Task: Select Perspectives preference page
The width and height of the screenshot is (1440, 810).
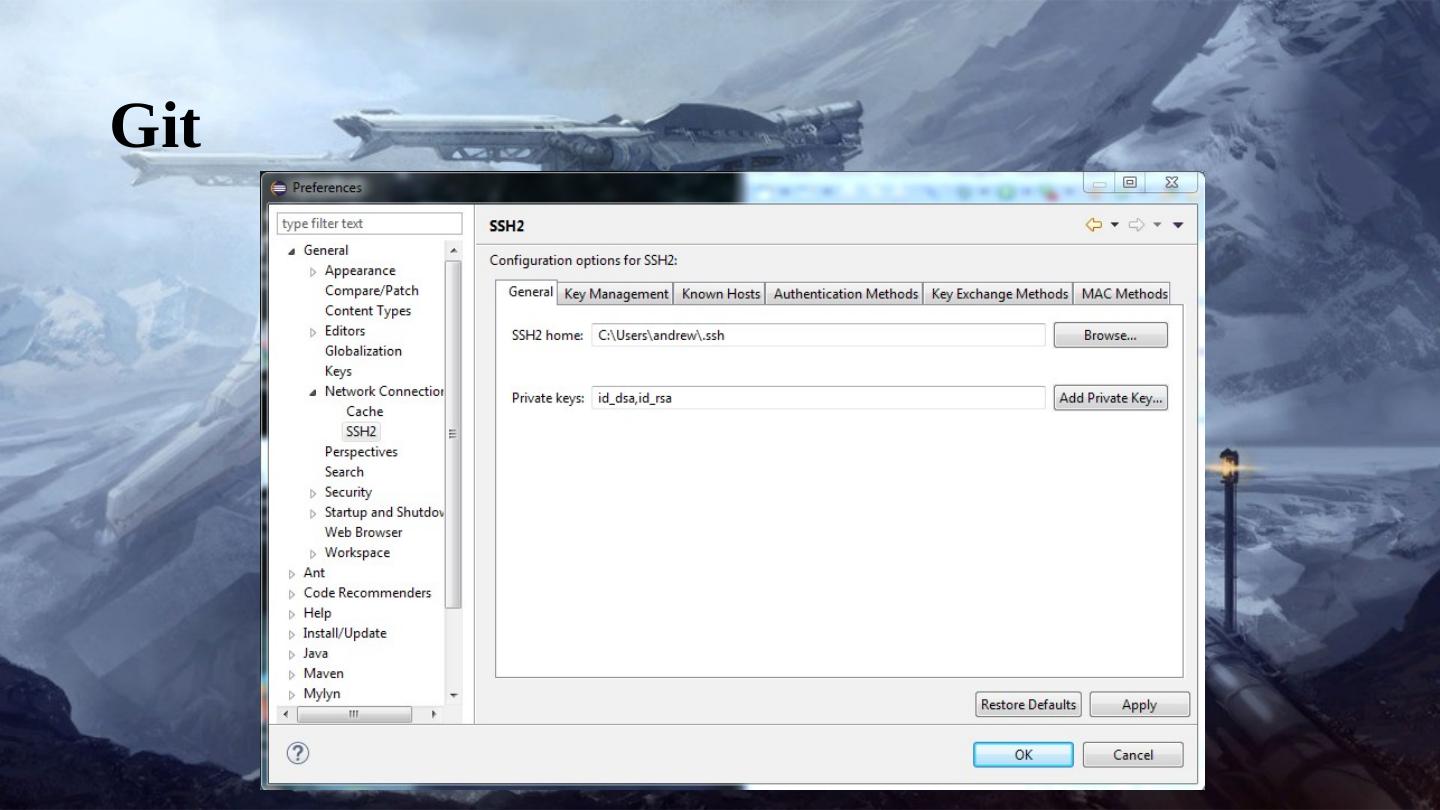Action: pos(361,452)
